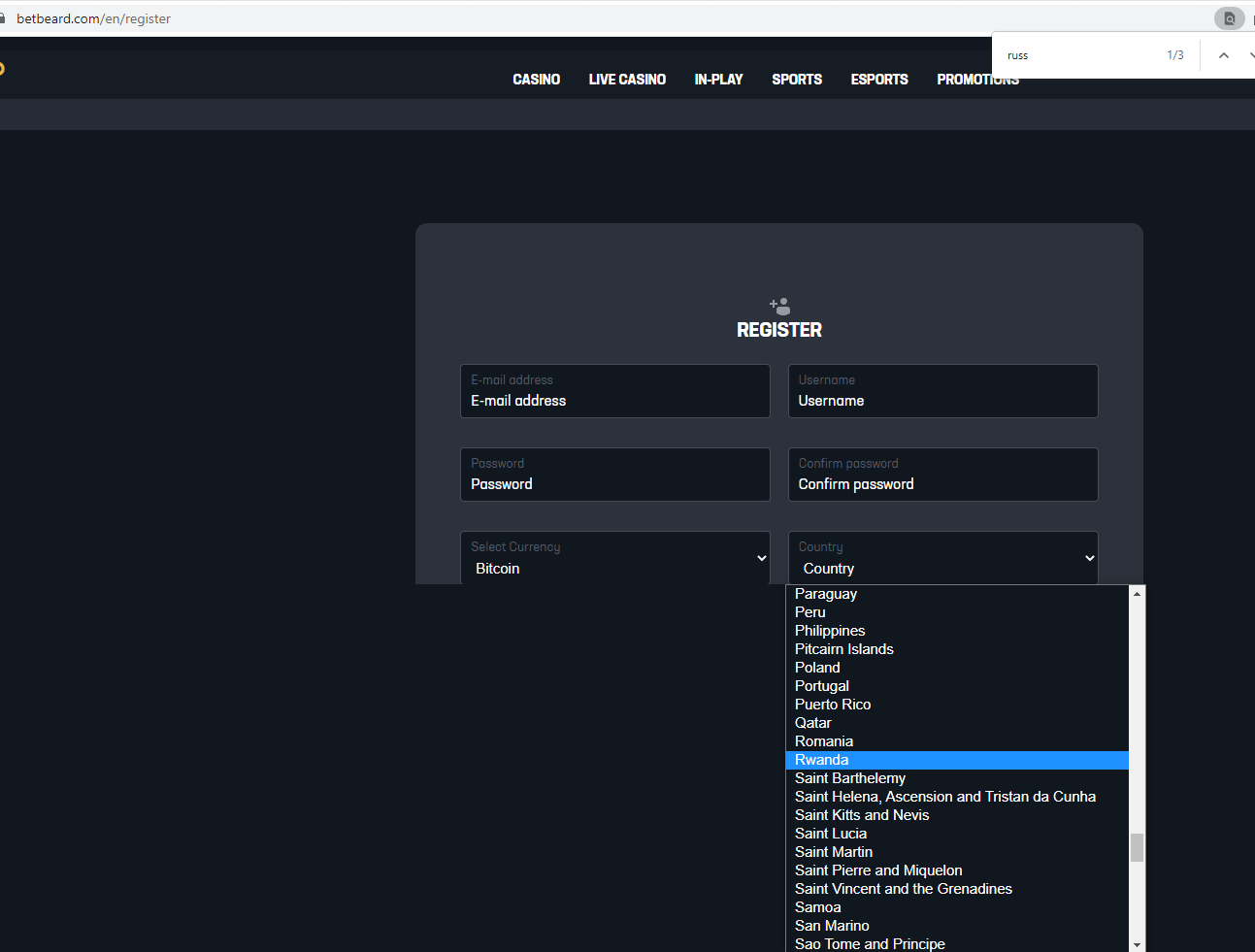
Task: Expand the Country dropdown
Action: 942,558
